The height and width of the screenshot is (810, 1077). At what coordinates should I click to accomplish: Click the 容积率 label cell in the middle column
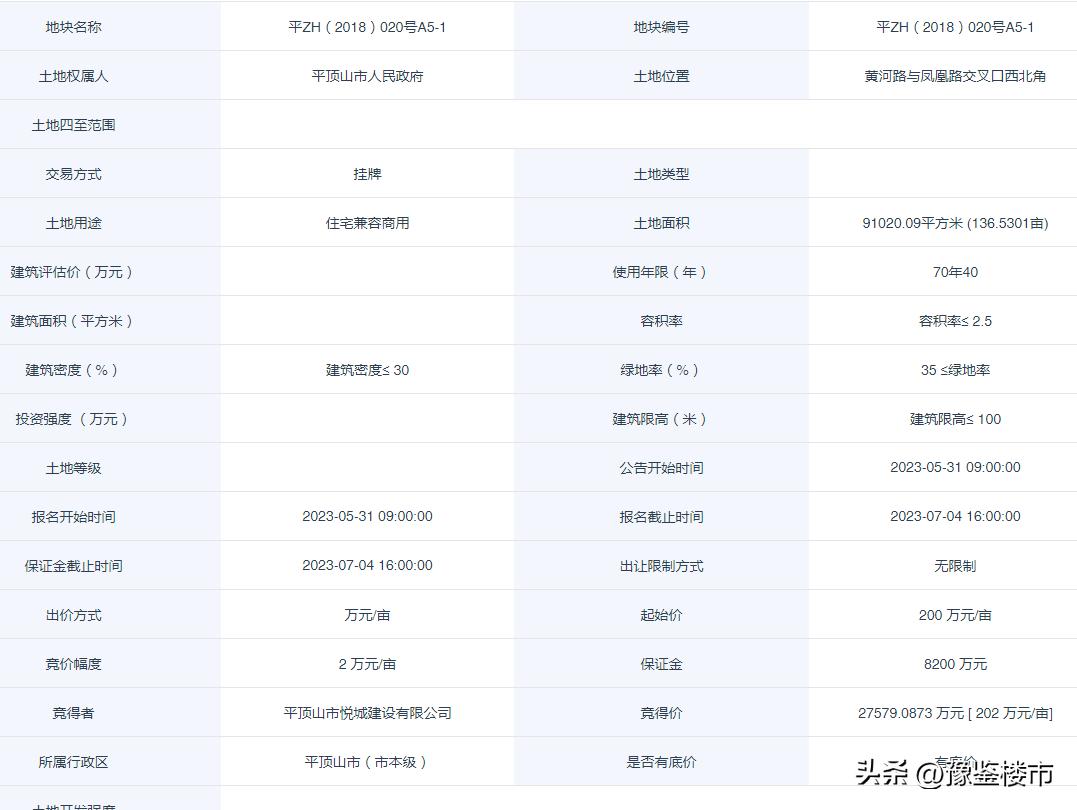click(661, 321)
